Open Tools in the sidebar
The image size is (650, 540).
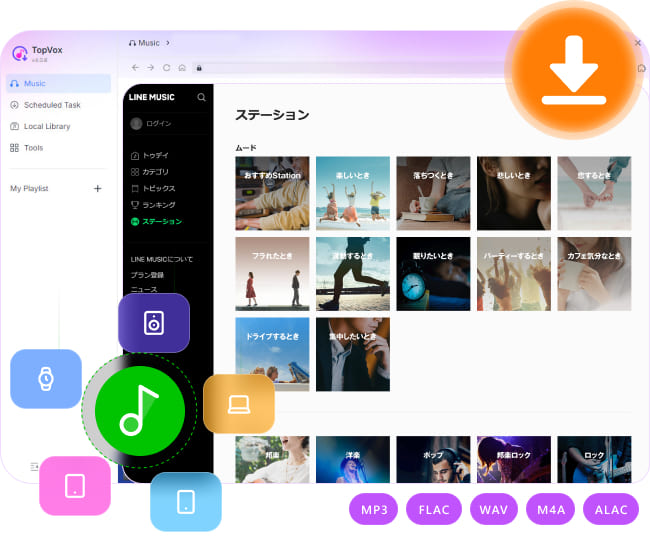pos(27,148)
